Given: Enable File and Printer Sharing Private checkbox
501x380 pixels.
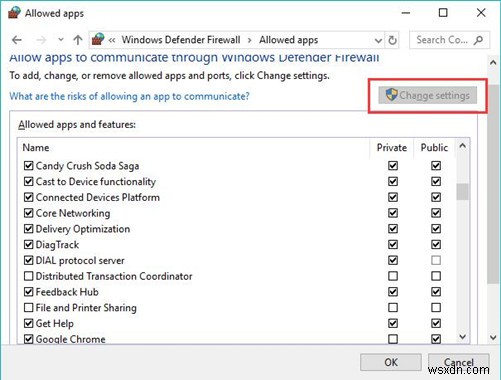Looking at the screenshot, I should [393, 307].
